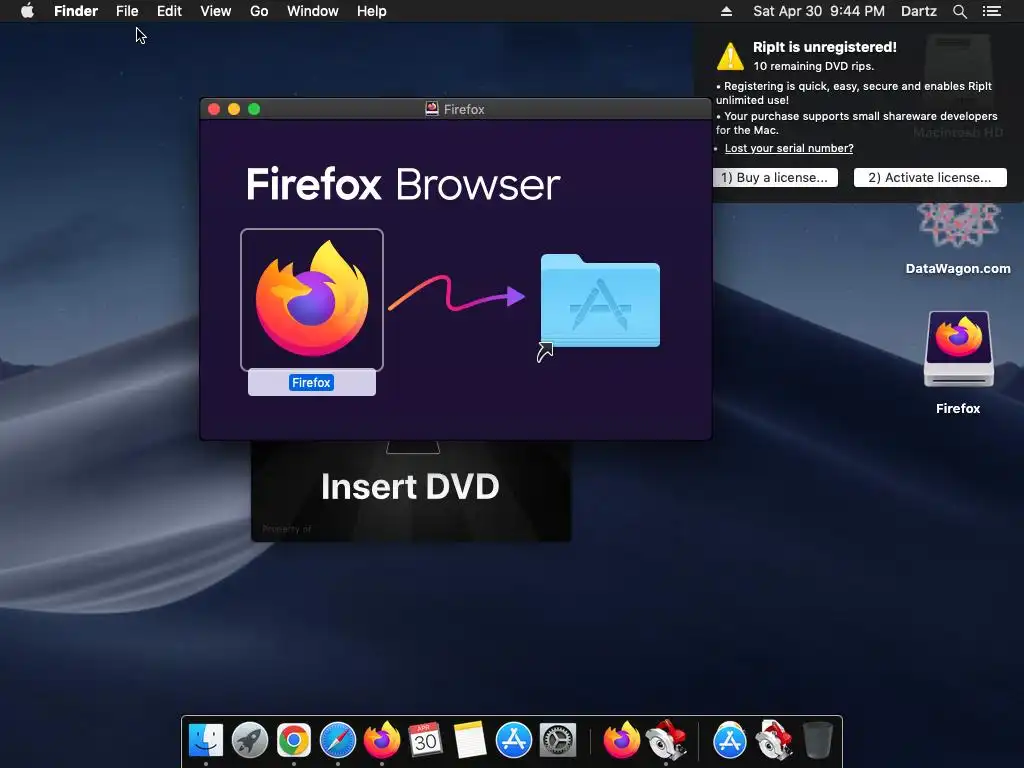Close the Firefox disk image window

[214, 109]
